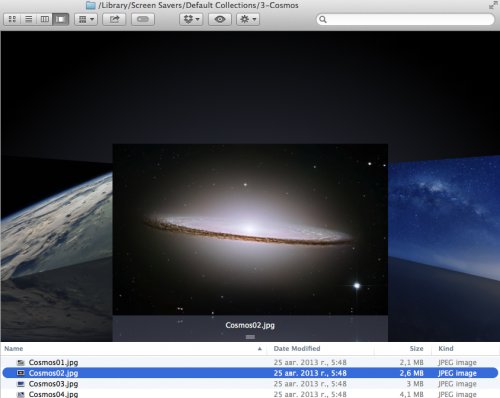This screenshot has height=398, width=500.
Task: Click the date cell of Cosmos03.jpg
Action: [x=310, y=384]
